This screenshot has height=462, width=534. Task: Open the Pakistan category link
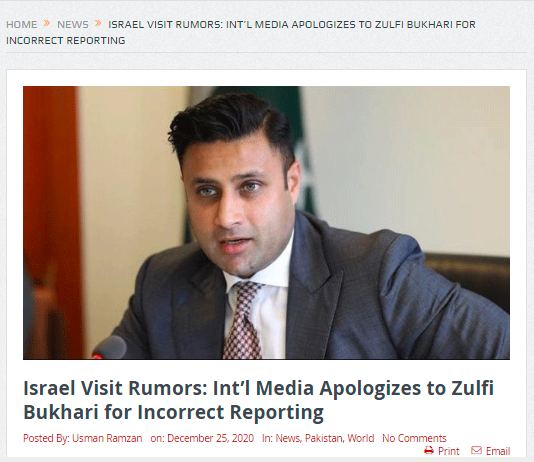click(x=324, y=438)
